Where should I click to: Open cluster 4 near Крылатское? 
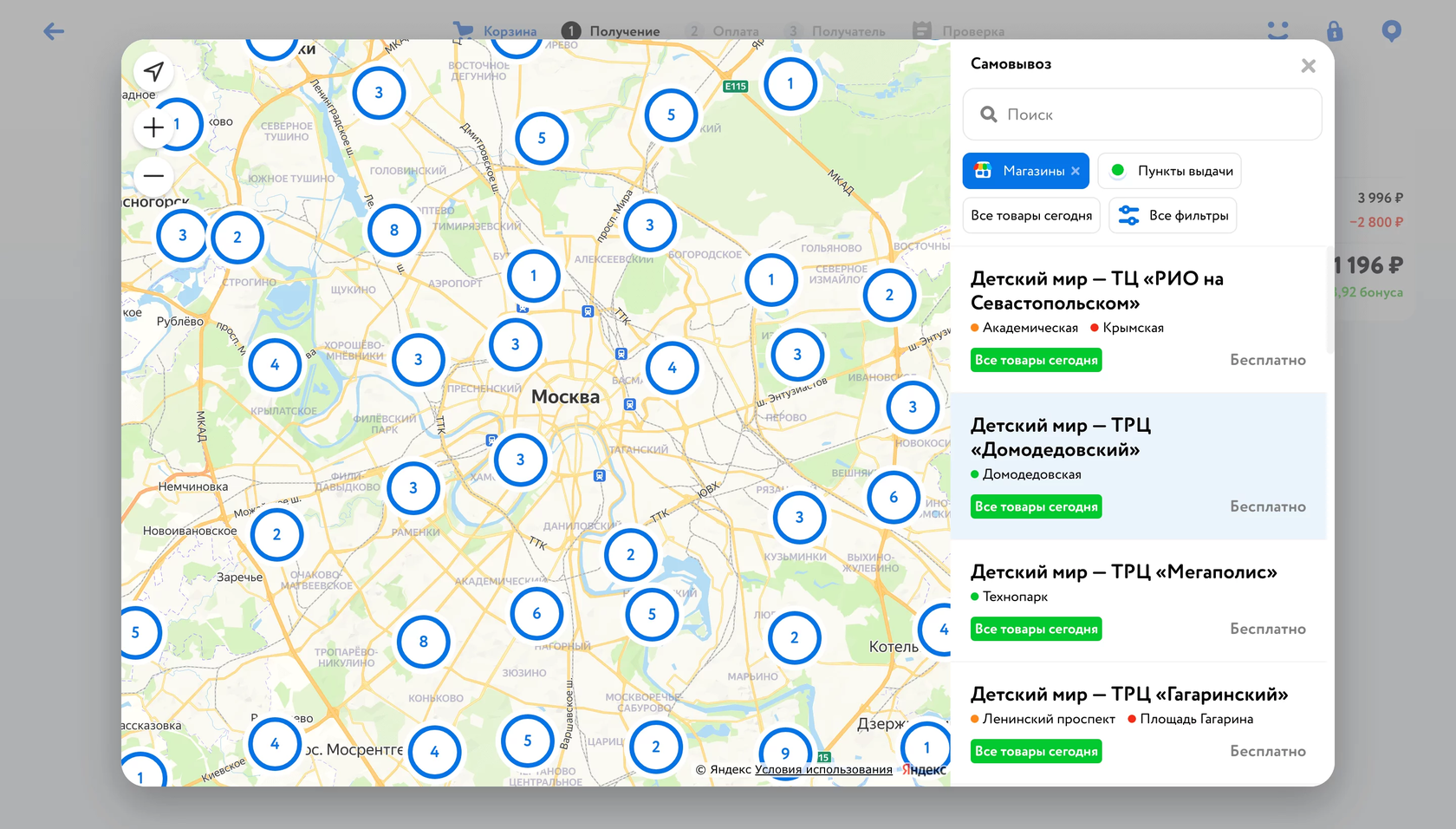(275, 365)
